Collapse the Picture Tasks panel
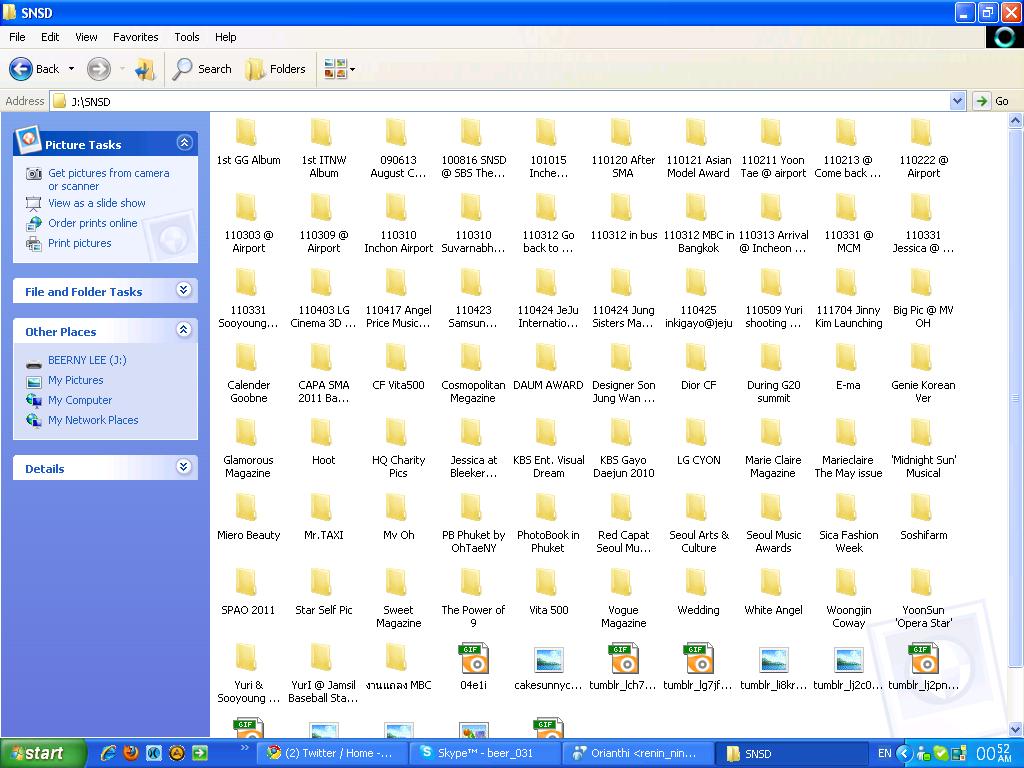The height and width of the screenshot is (768, 1024). (184, 143)
